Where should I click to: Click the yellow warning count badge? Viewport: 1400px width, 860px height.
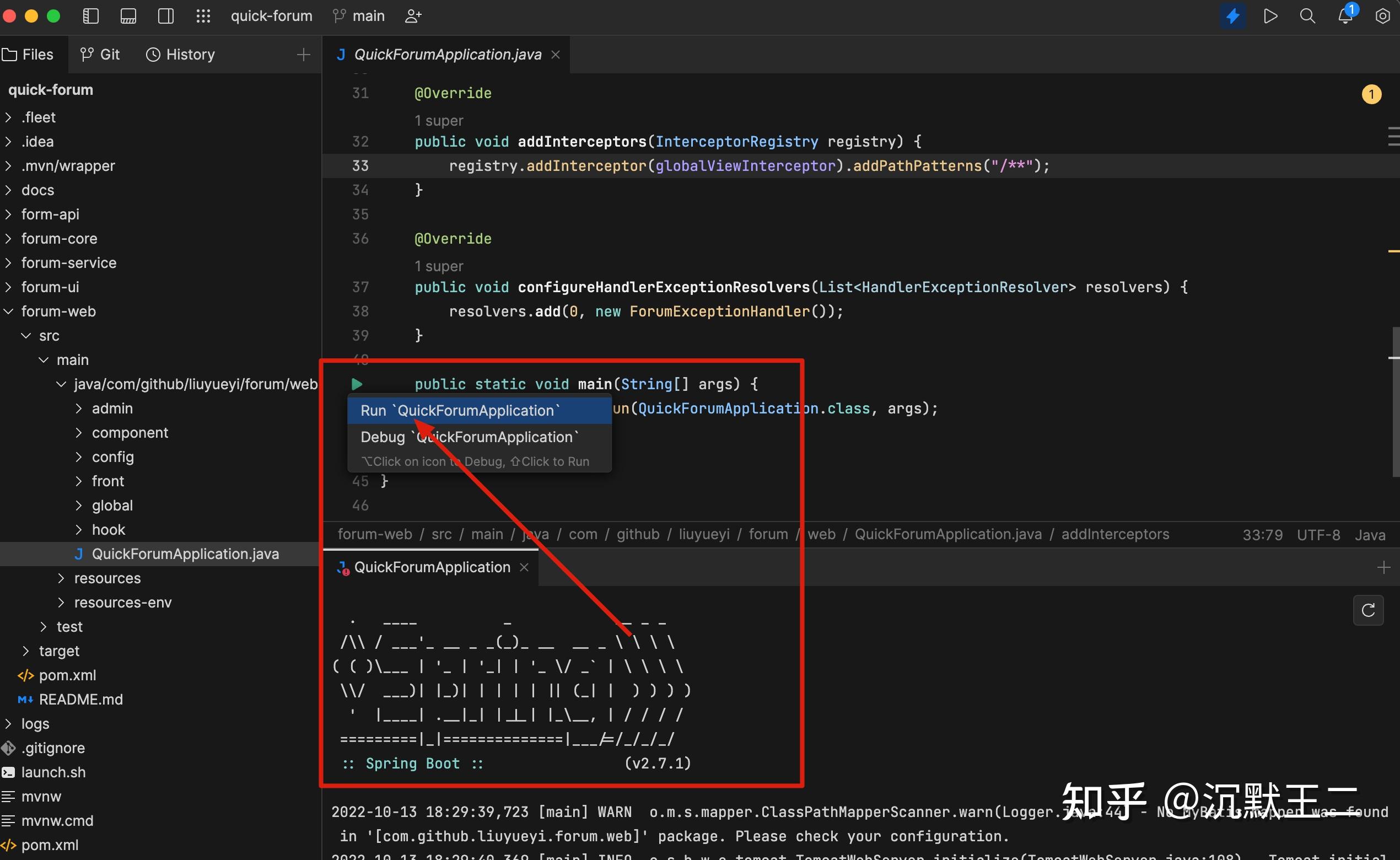tap(1371, 94)
